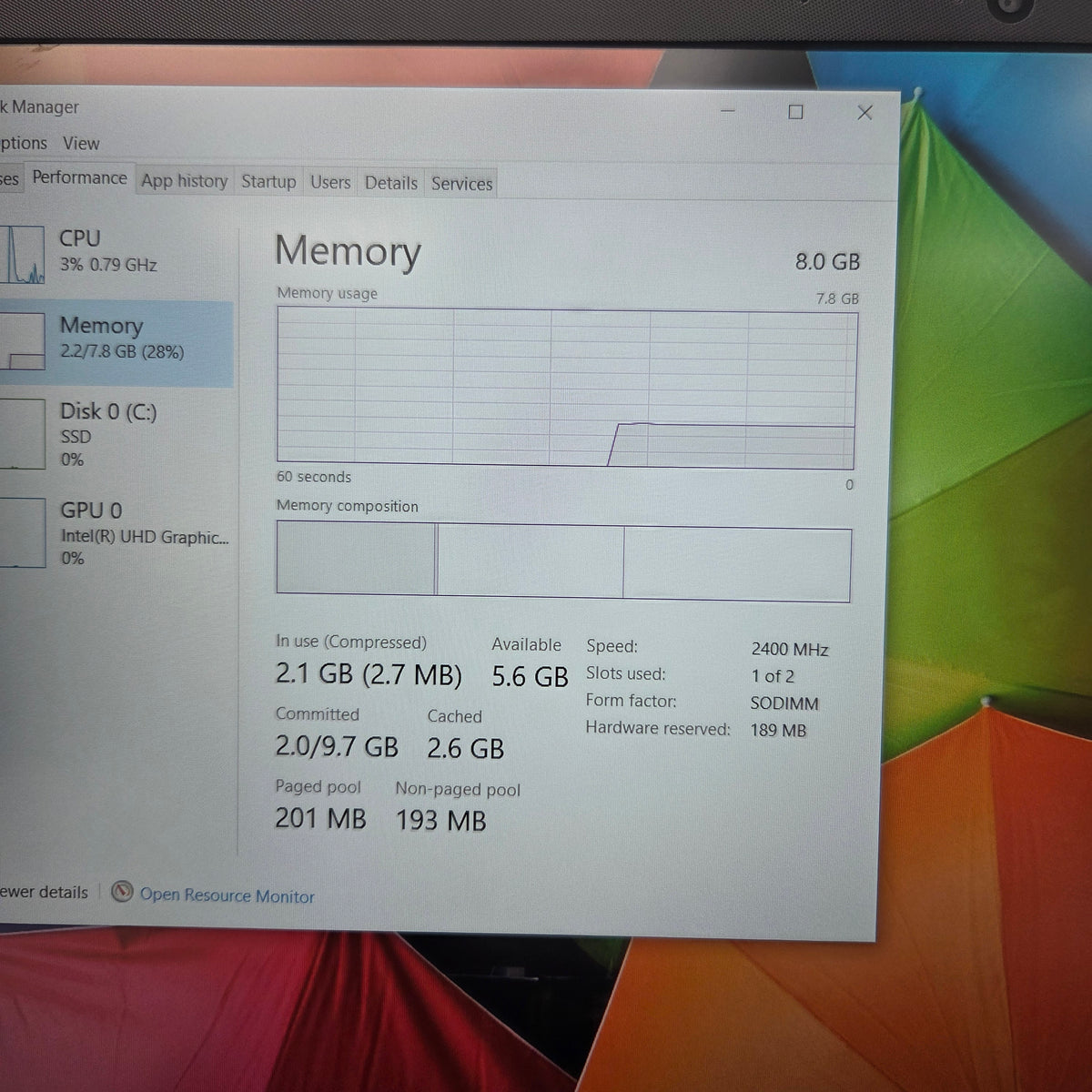
Task: Select the Memory usage mini graph
Action: tap(22, 341)
